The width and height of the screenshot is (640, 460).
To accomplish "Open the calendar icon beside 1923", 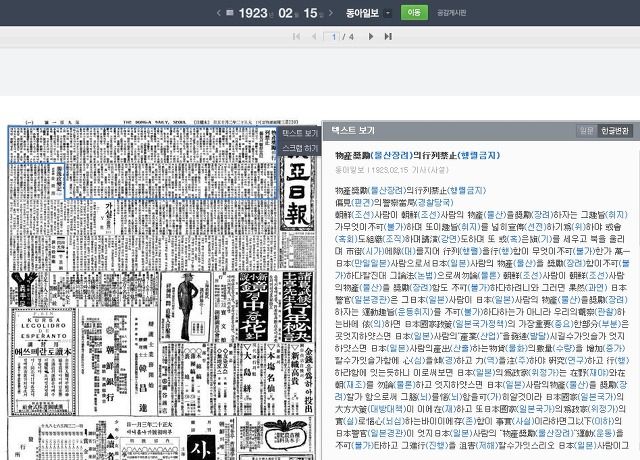I will [x=230, y=13].
